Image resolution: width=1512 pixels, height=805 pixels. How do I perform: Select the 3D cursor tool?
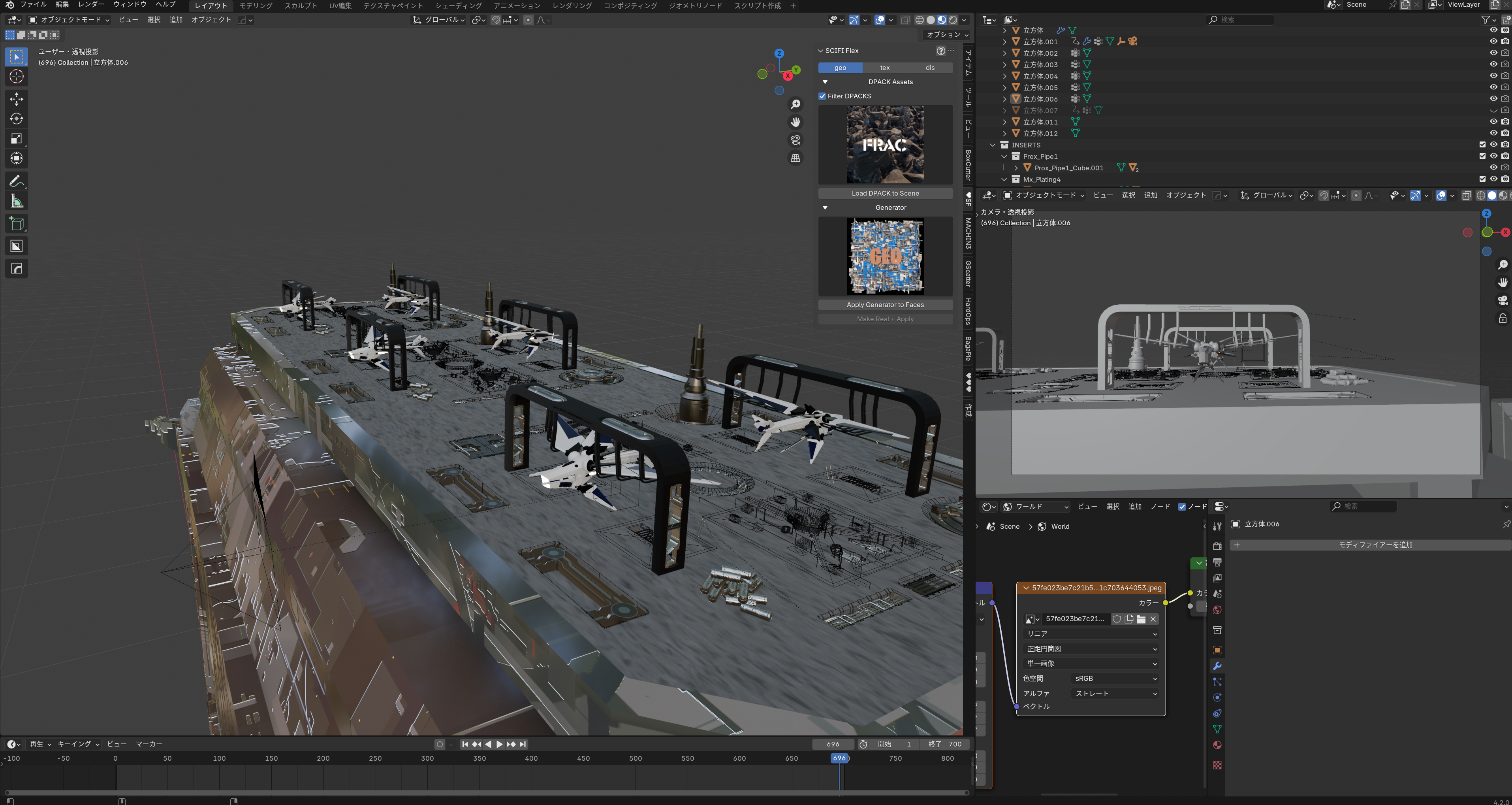(x=17, y=76)
